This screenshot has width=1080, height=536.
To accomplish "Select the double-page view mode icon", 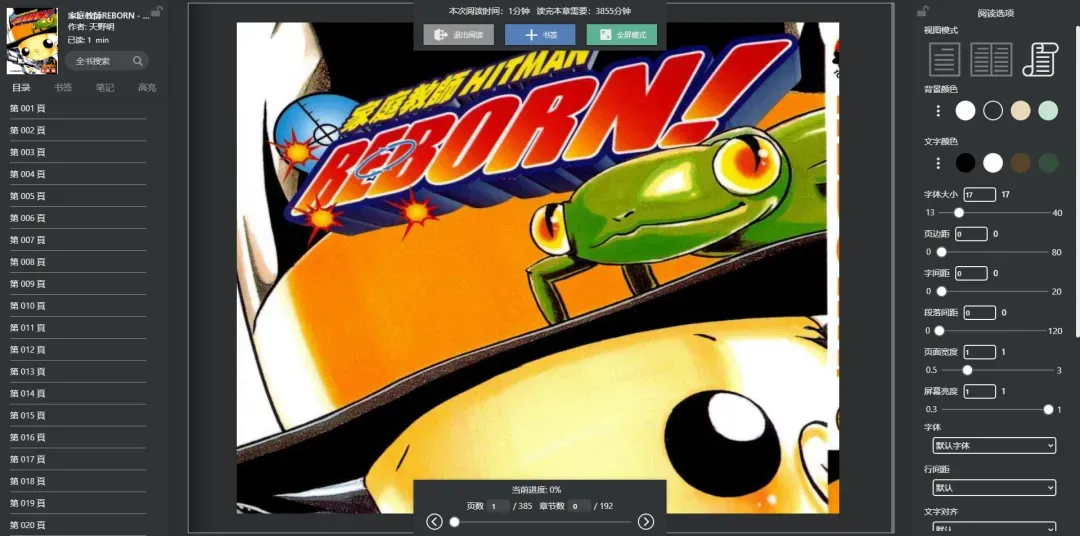I will coord(991,59).
